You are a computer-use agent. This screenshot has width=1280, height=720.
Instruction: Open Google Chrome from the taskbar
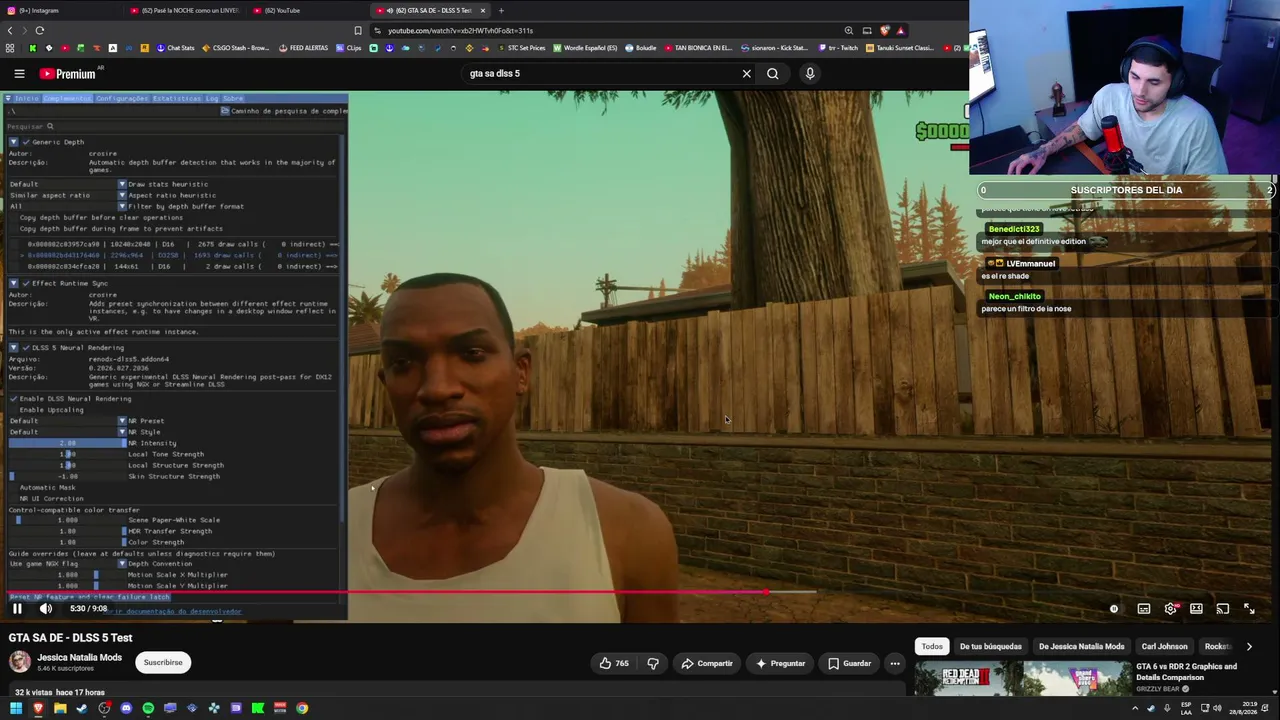click(302, 708)
